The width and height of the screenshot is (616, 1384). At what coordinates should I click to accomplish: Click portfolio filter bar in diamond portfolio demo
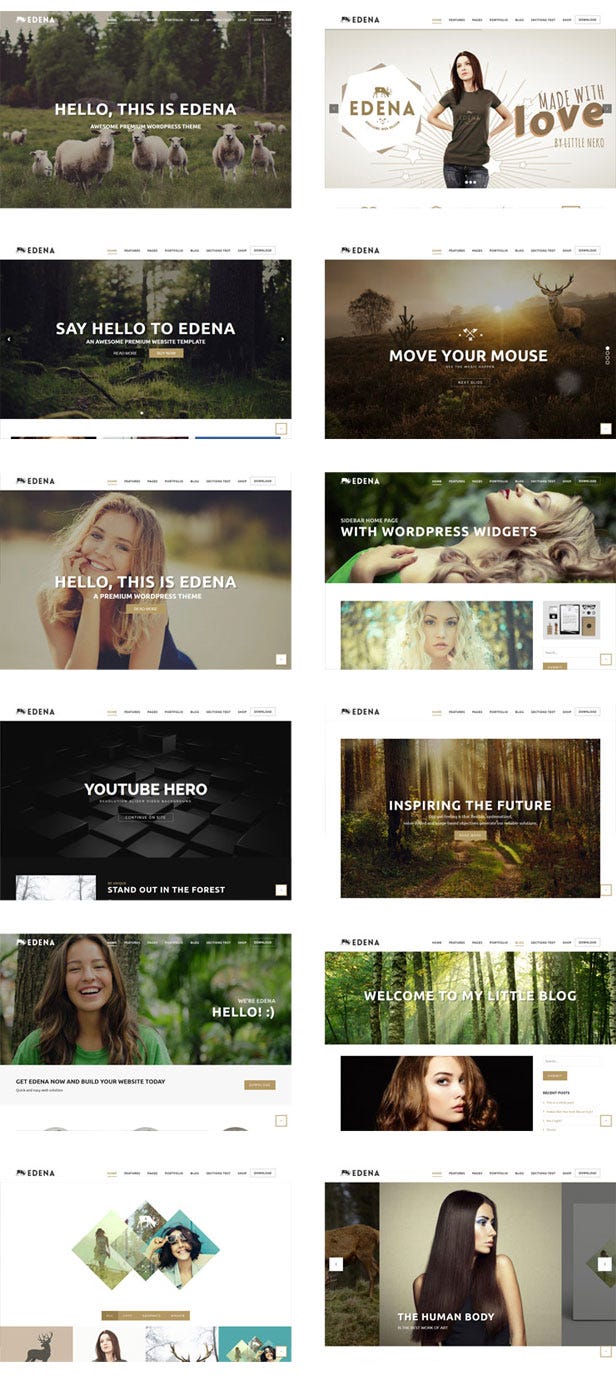point(146,1316)
